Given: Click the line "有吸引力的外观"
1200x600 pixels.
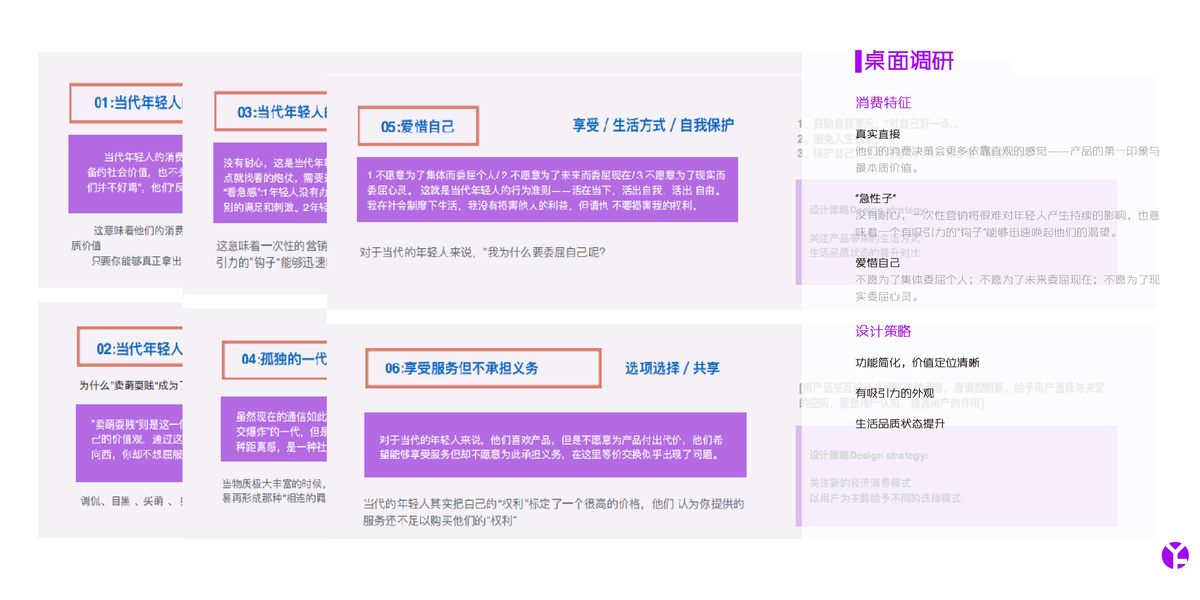Looking at the screenshot, I should coord(894,393).
